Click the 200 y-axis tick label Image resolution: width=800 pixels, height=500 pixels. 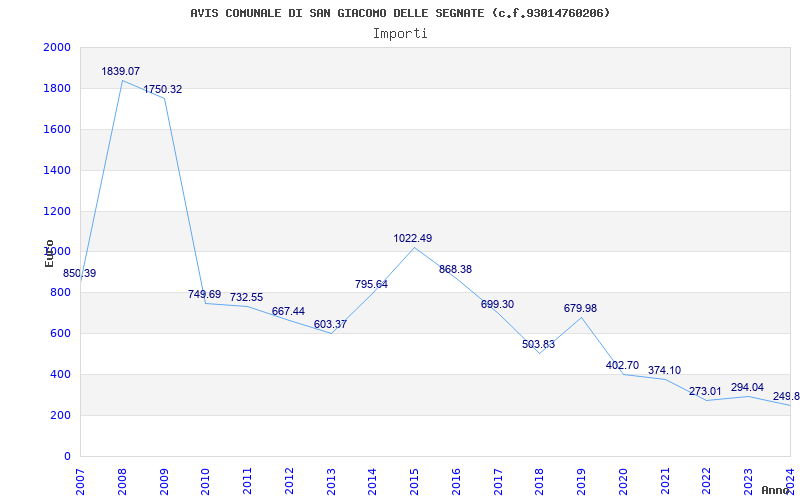pyautogui.click(x=61, y=415)
